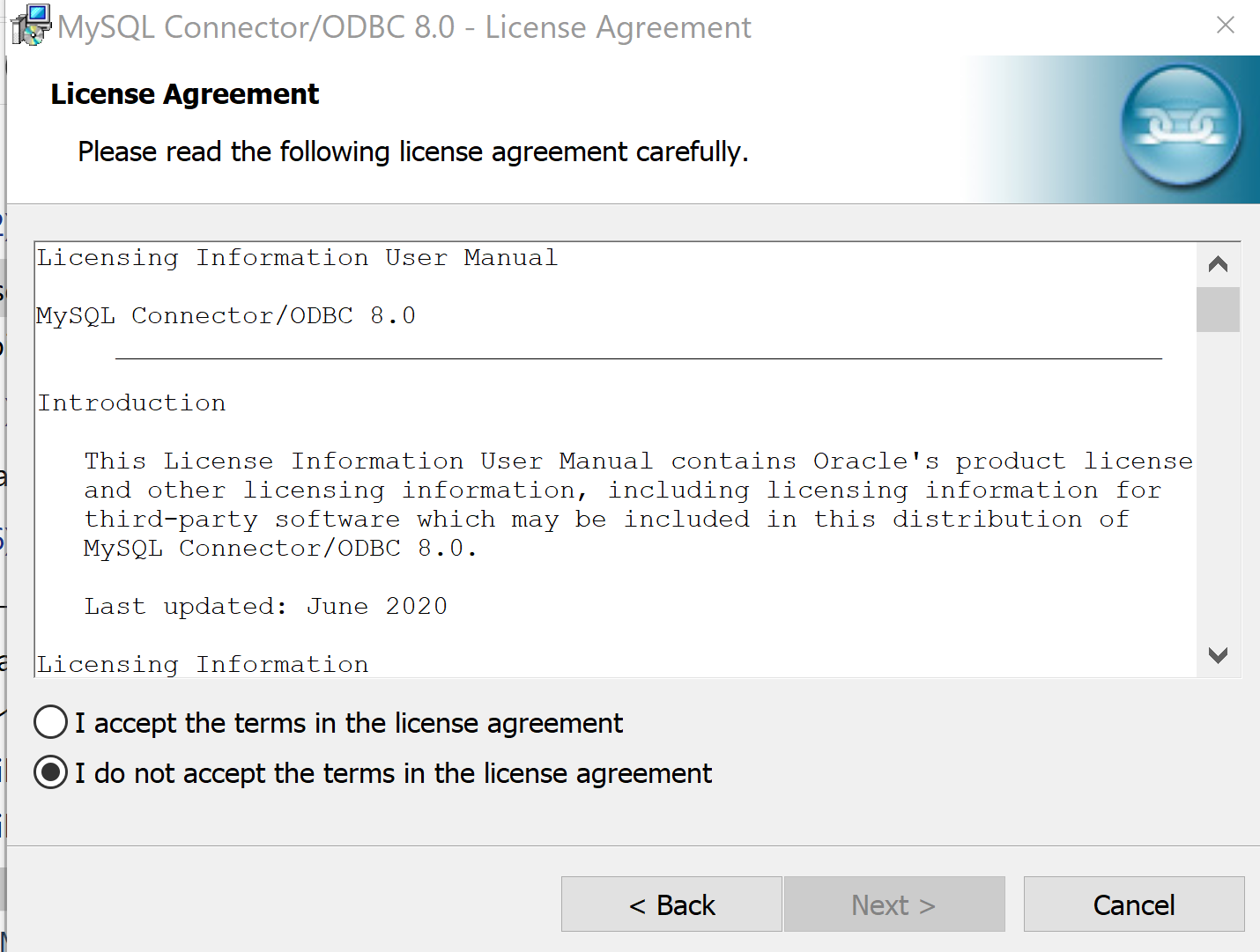Click the license scrollbar thumb
The width and height of the screenshot is (1260, 952).
(1219, 309)
